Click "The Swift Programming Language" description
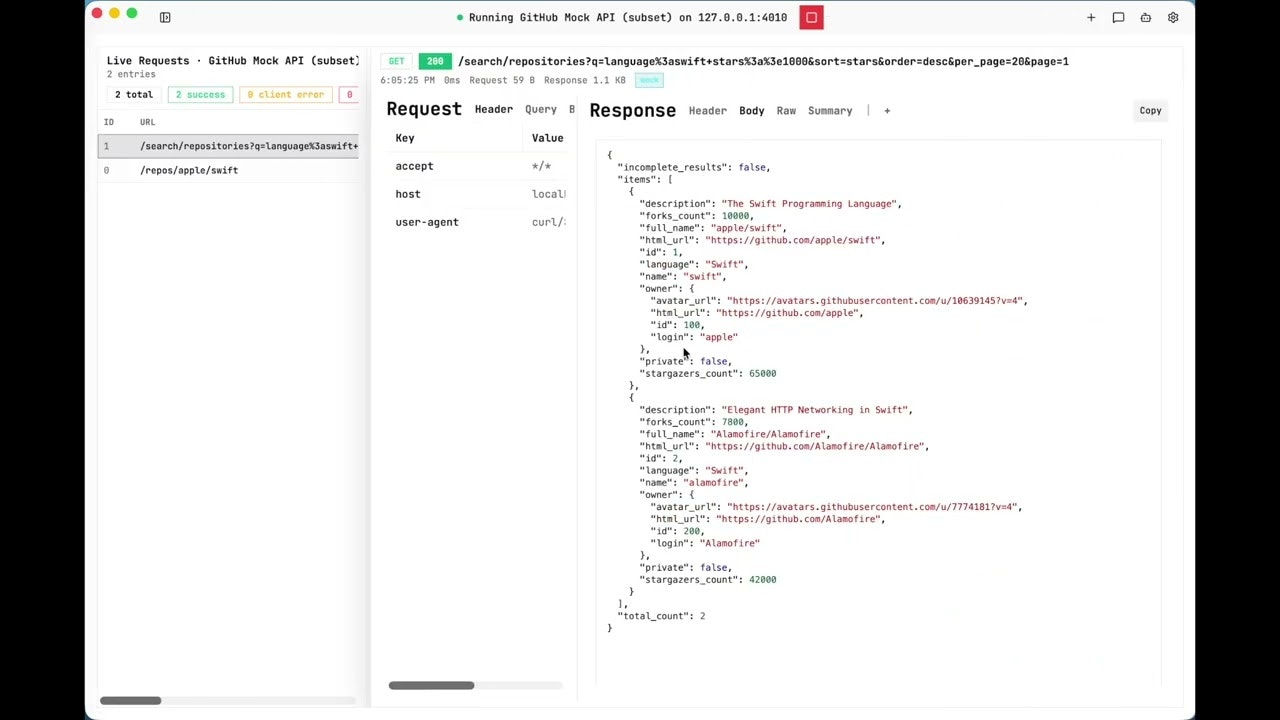This screenshot has width=1280, height=720. pyautogui.click(x=808, y=204)
